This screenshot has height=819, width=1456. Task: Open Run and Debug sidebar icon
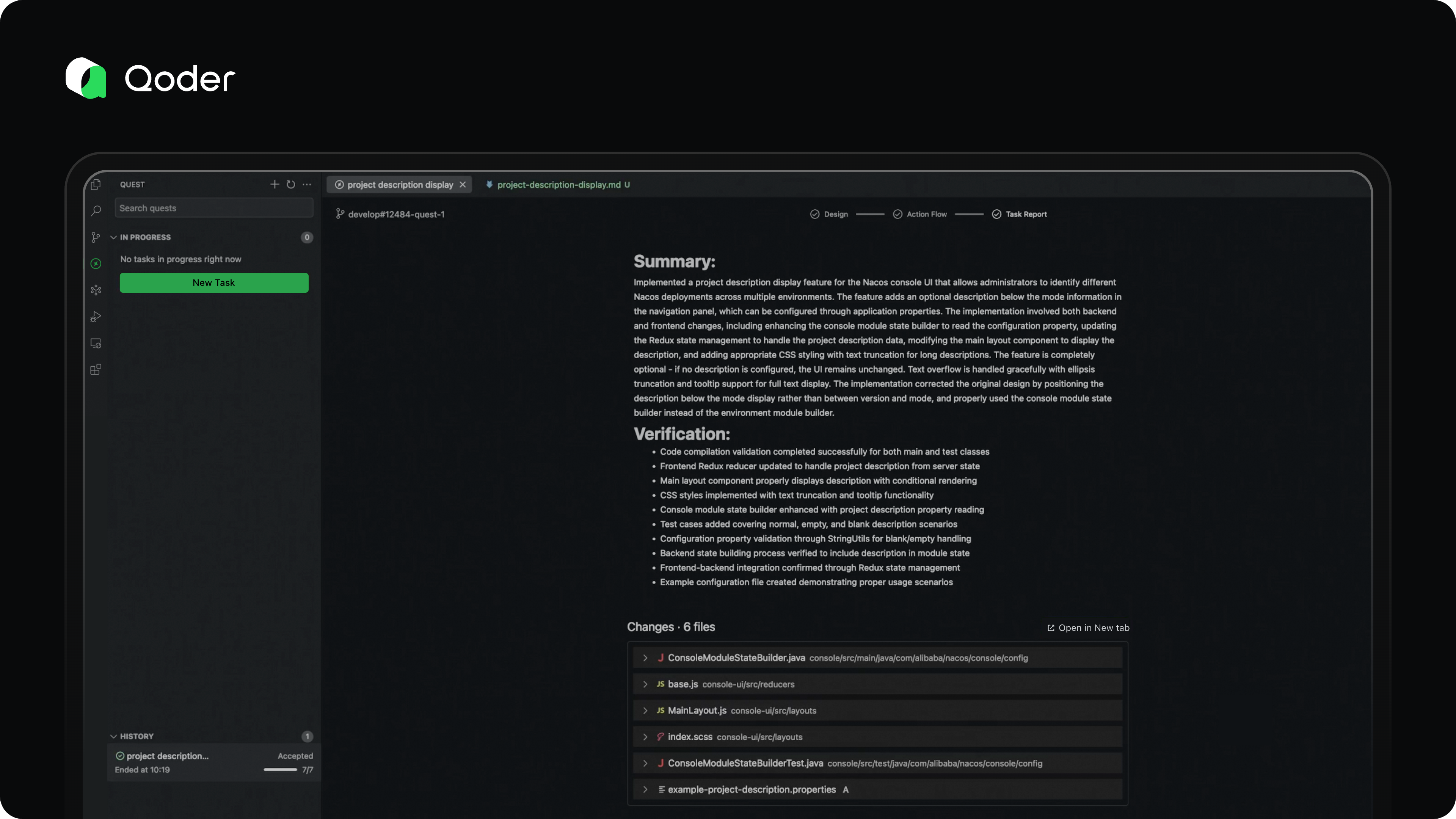pos(96,317)
